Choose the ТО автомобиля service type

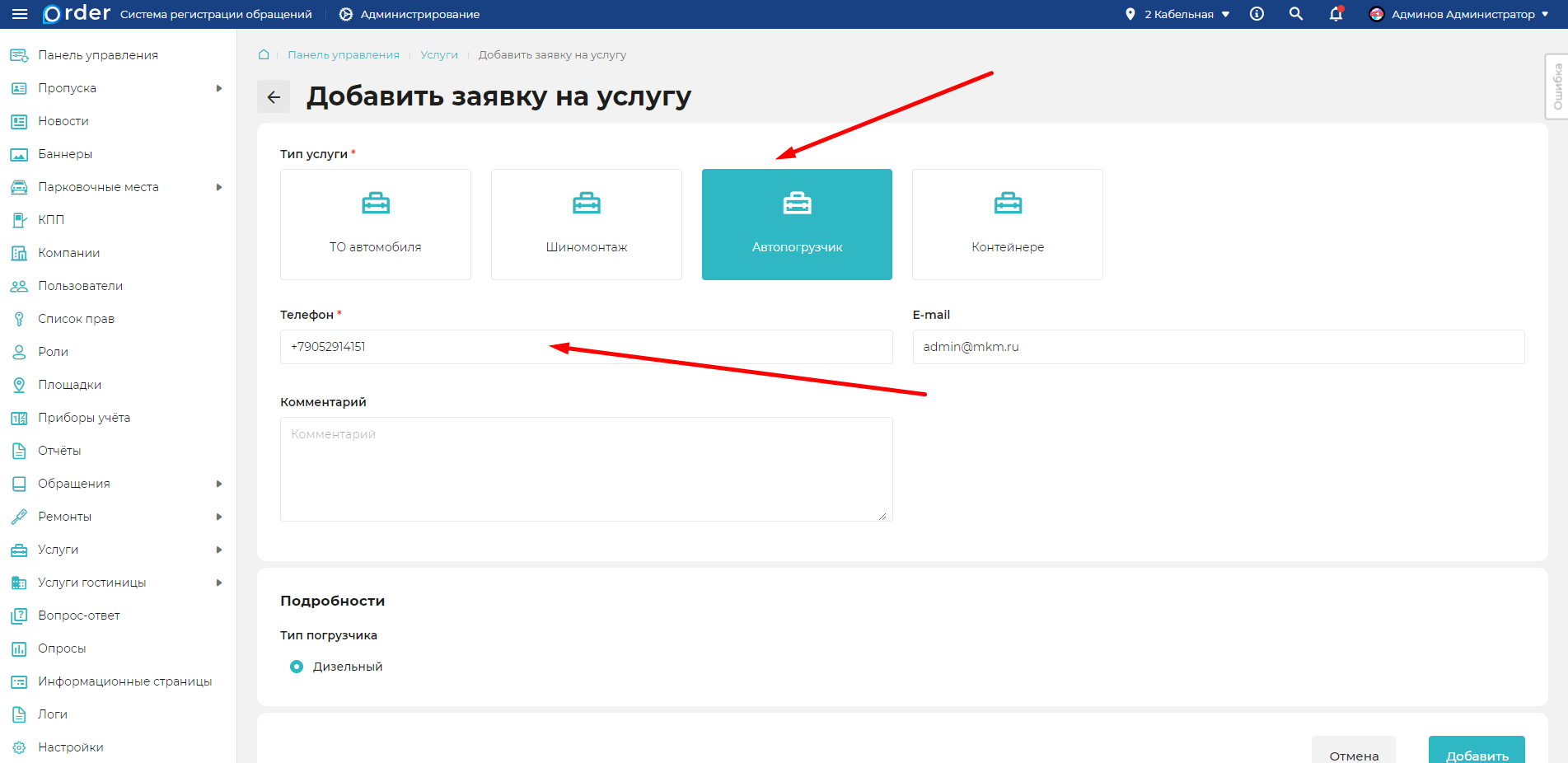point(375,224)
